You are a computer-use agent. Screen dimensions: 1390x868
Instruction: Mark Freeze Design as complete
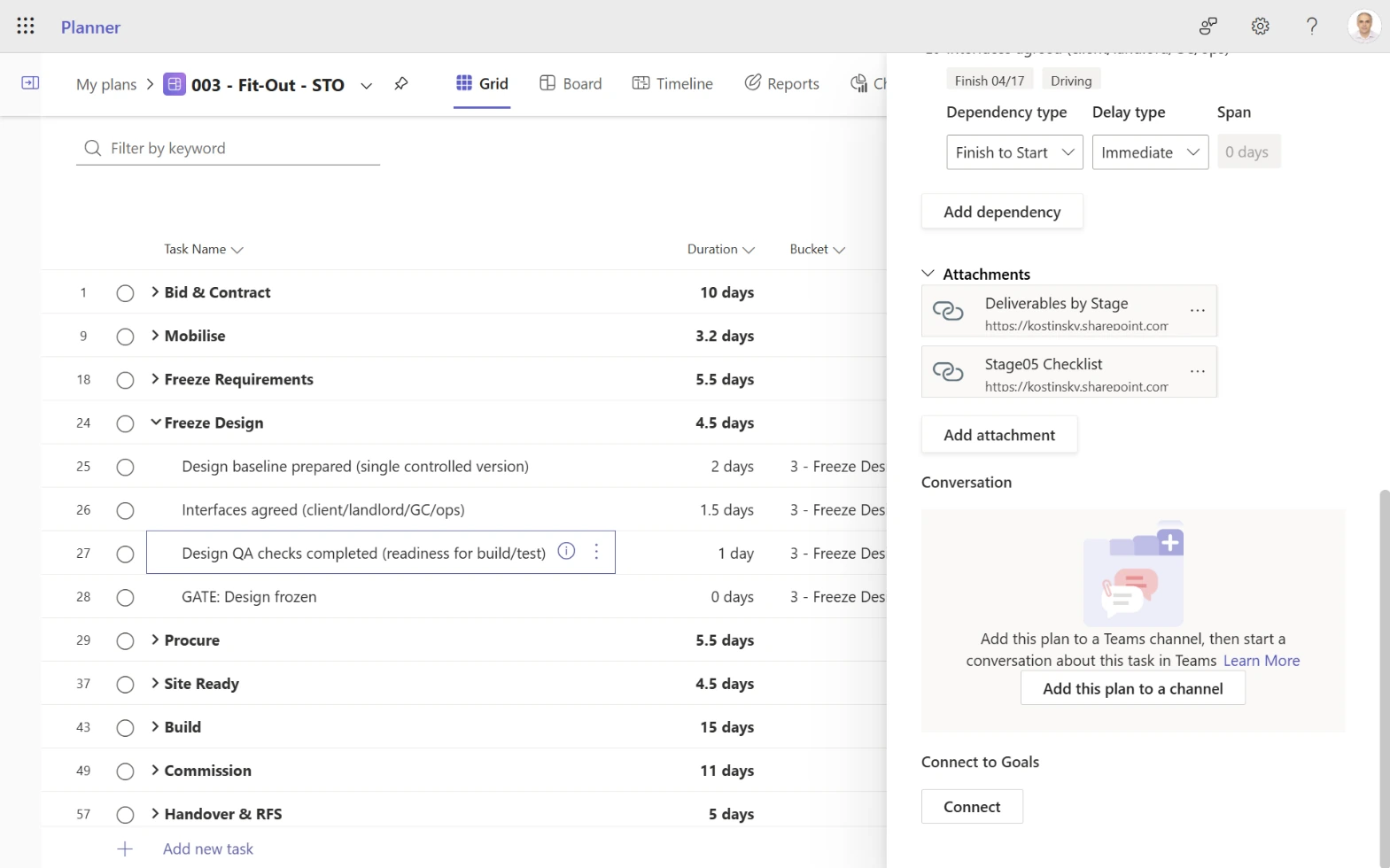(125, 423)
